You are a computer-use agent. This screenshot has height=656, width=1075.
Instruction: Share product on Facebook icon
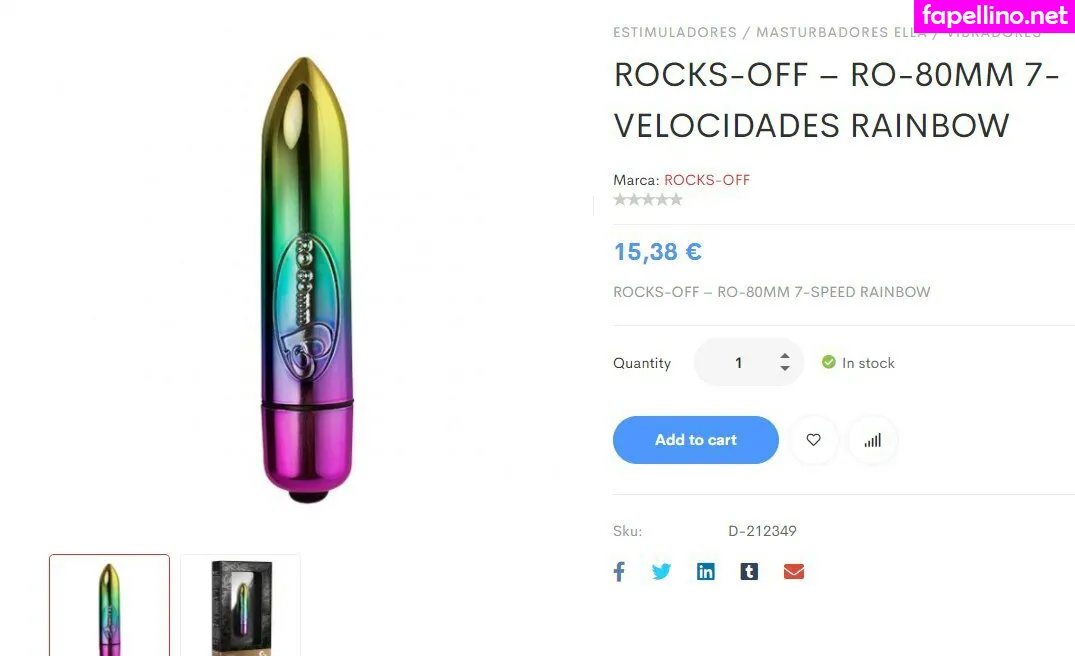[x=619, y=571]
